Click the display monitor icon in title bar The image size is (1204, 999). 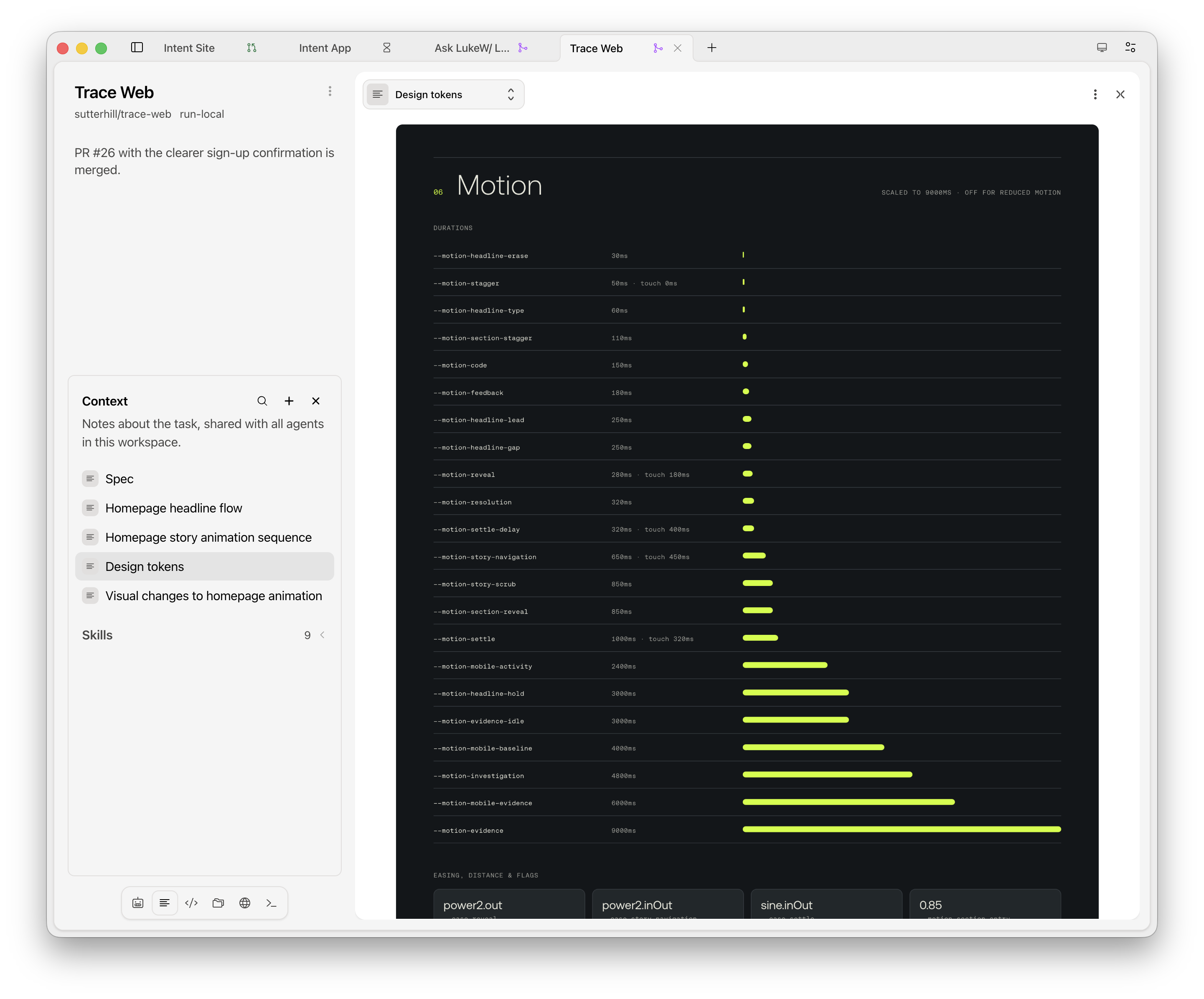point(1102,48)
